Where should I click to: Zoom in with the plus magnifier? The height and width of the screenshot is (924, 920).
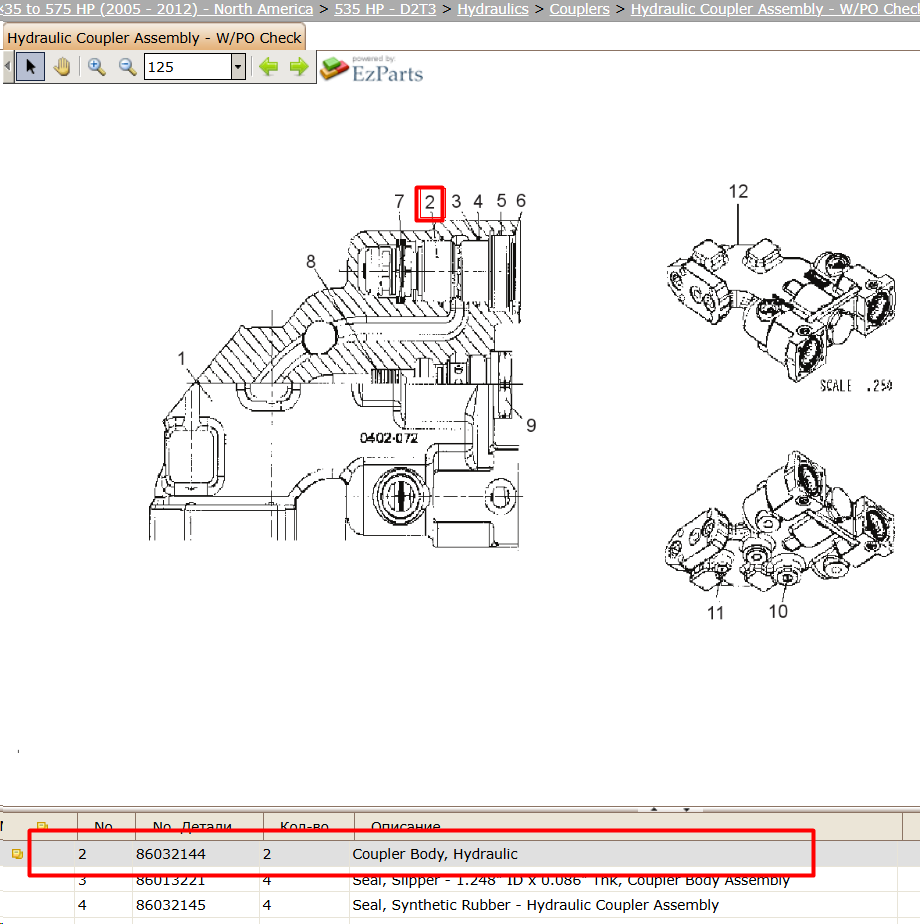(97, 67)
